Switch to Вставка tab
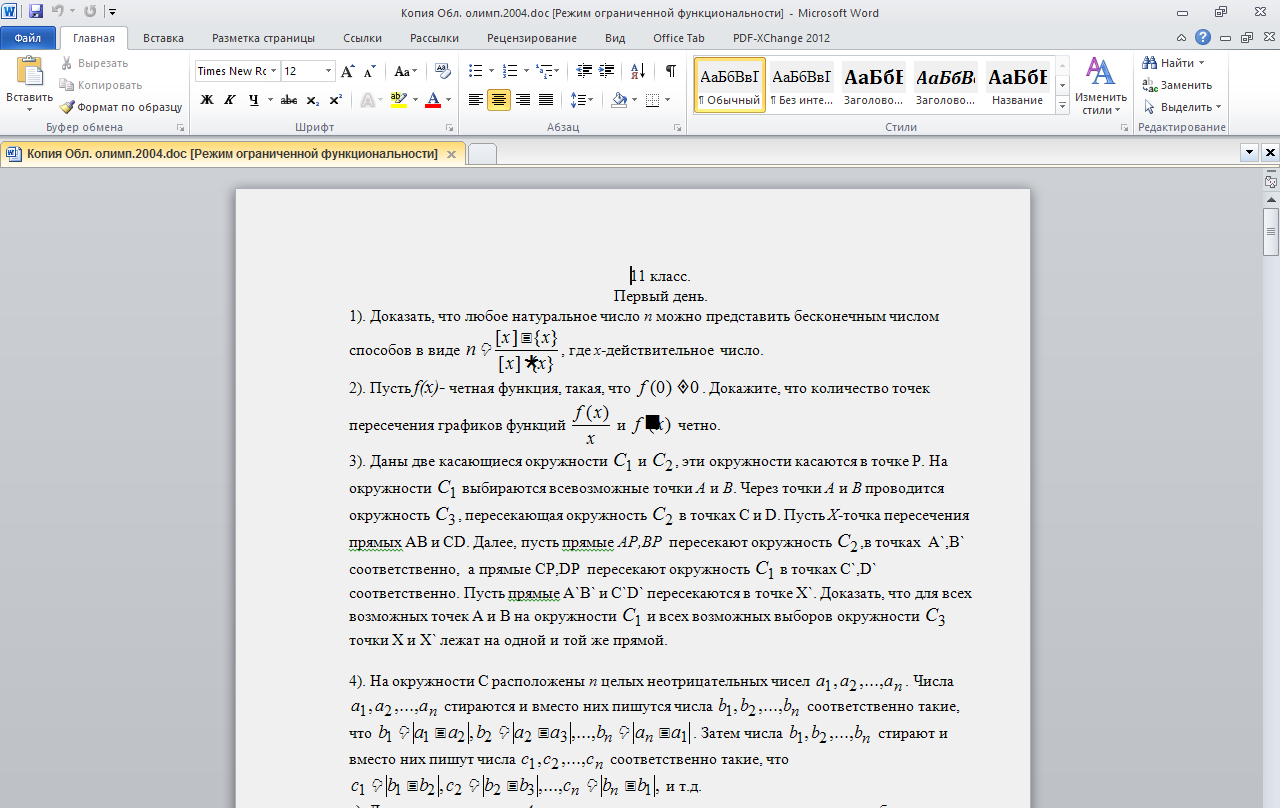Screen dimensions: 1280x808 [x=163, y=38]
